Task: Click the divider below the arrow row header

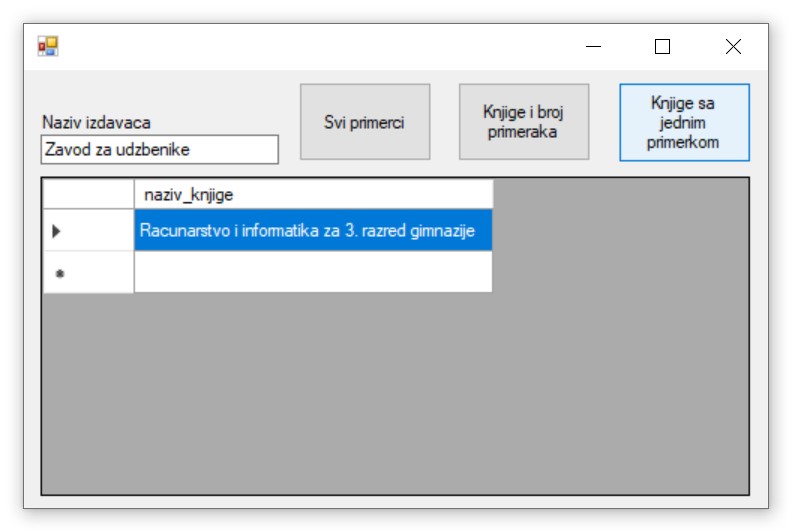Action: point(88,251)
